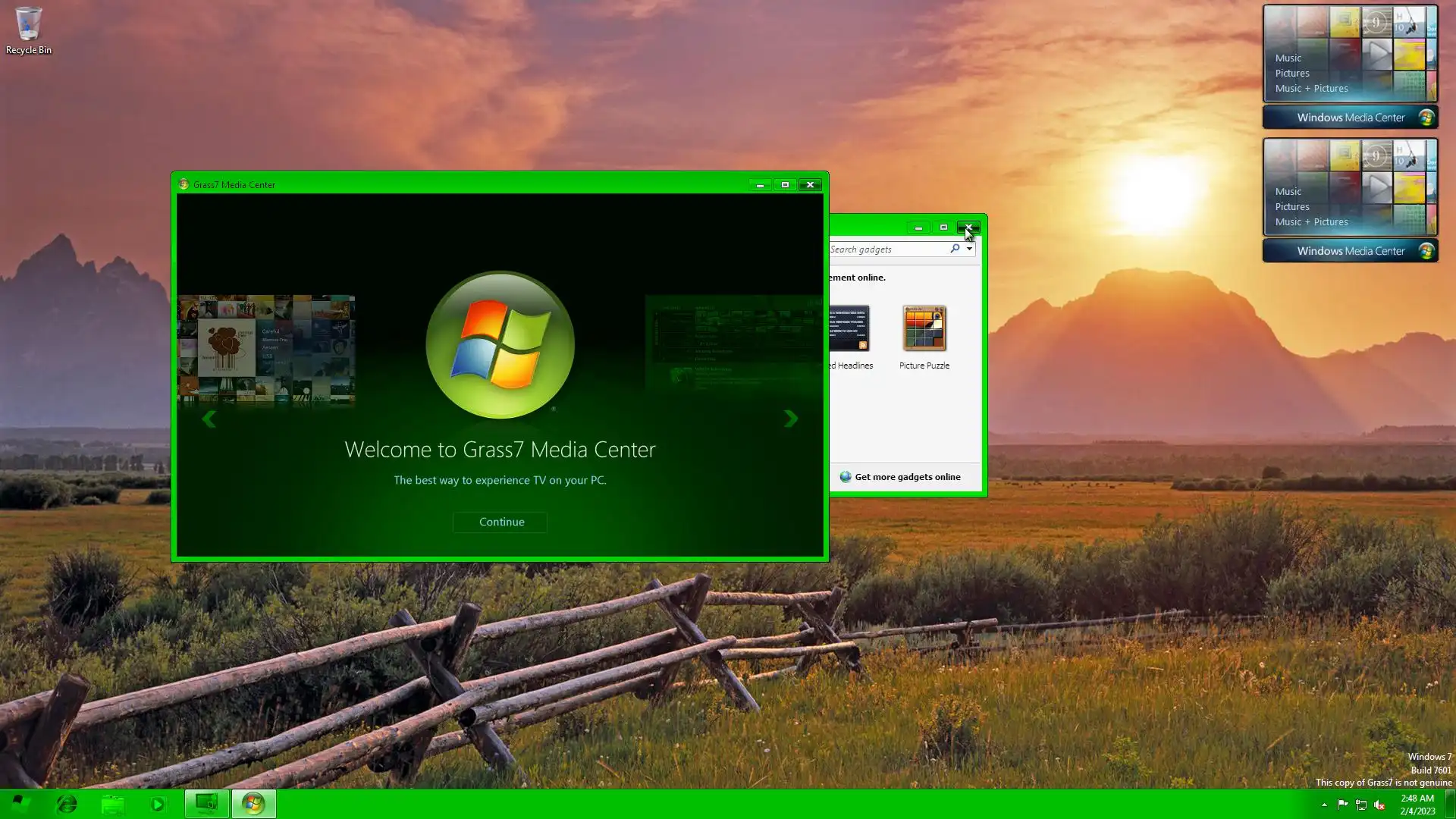Go to next slide with right arrow
This screenshot has height=819, width=1456.
coord(790,419)
